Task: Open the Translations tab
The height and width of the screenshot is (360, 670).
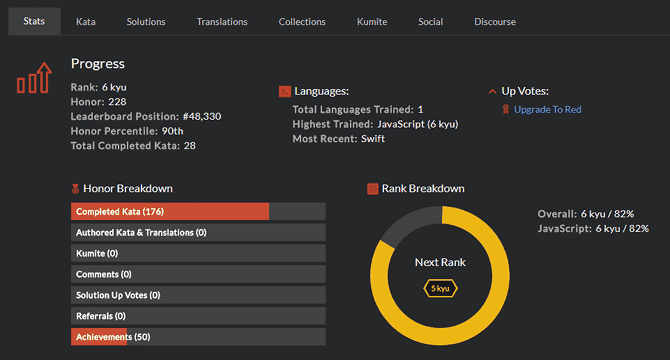Action: (x=222, y=22)
